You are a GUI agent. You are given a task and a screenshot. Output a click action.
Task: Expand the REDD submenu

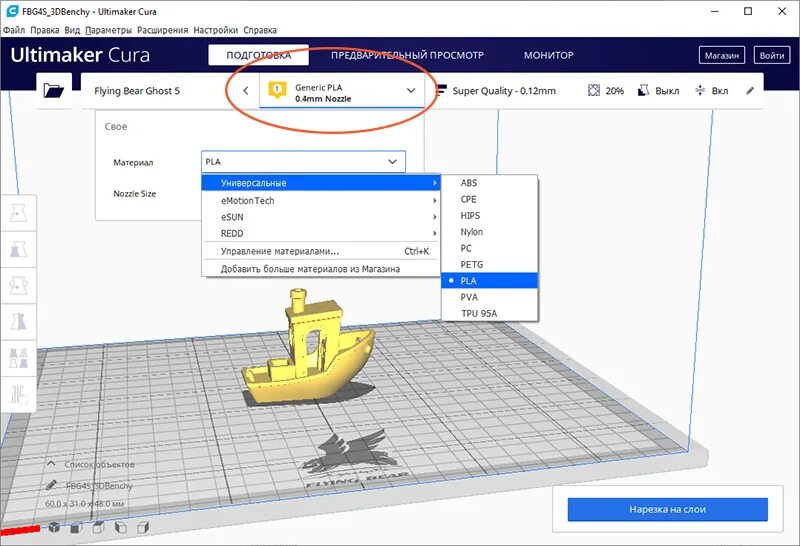[x=320, y=233]
